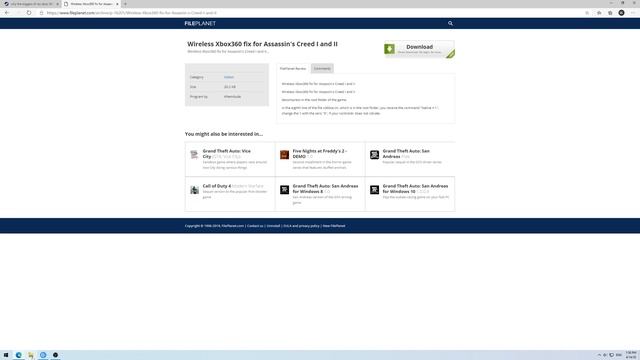
Task: Open File Explorer from the taskbar
Action: [x=31, y=355]
